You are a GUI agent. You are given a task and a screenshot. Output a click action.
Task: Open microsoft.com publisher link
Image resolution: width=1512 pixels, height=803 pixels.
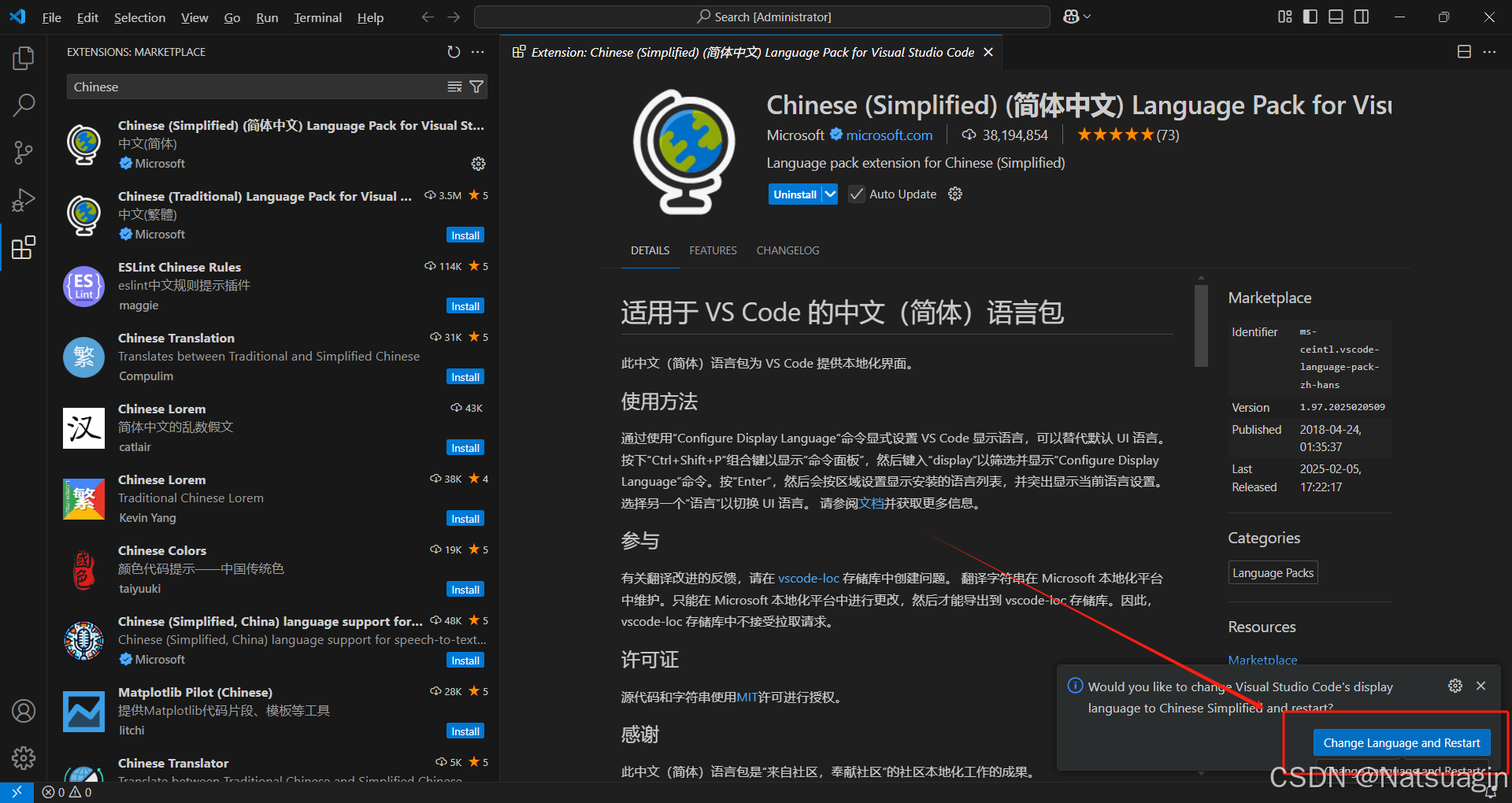click(x=889, y=135)
